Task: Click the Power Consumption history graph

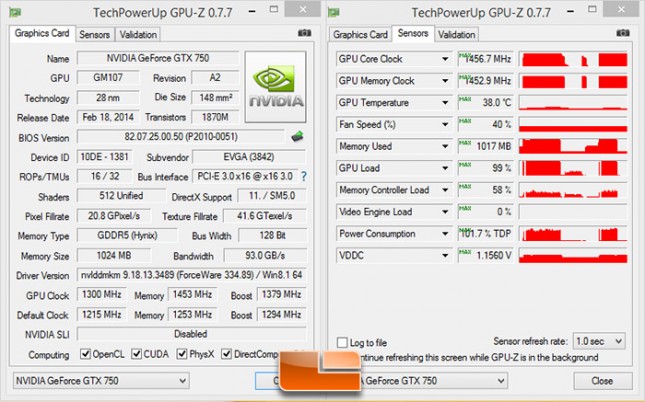Action: point(573,234)
